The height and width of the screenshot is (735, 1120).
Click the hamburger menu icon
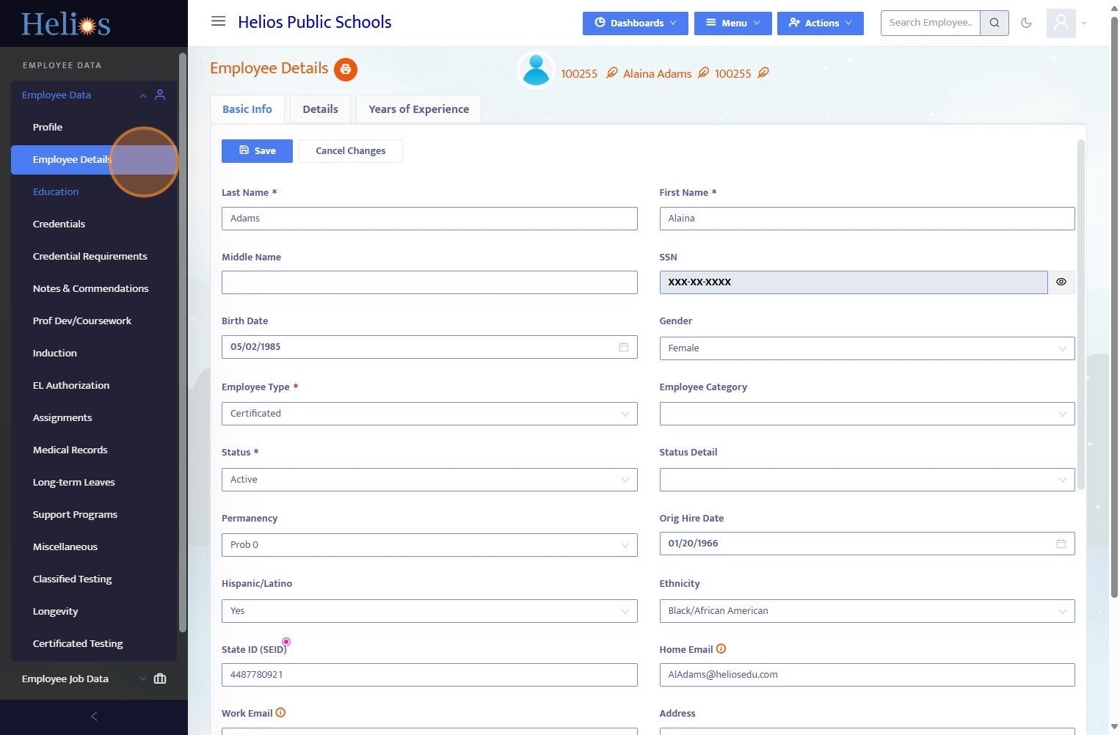pyautogui.click(x=218, y=21)
